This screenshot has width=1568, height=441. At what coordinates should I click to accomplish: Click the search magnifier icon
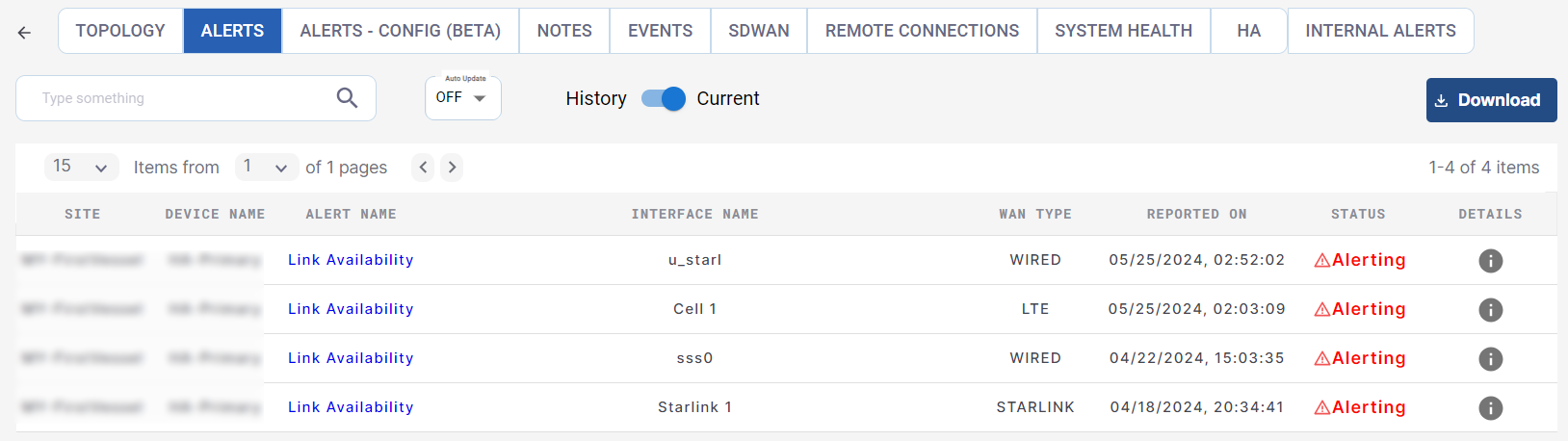tap(347, 98)
